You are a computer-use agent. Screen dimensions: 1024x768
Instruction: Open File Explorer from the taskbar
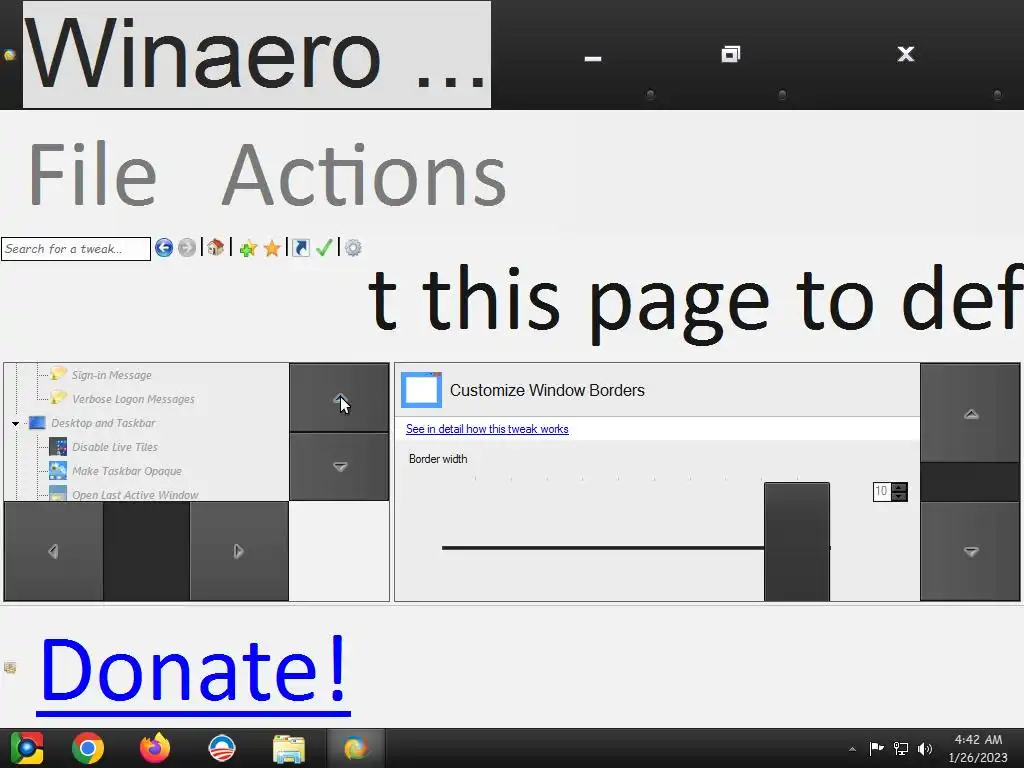pos(289,749)
